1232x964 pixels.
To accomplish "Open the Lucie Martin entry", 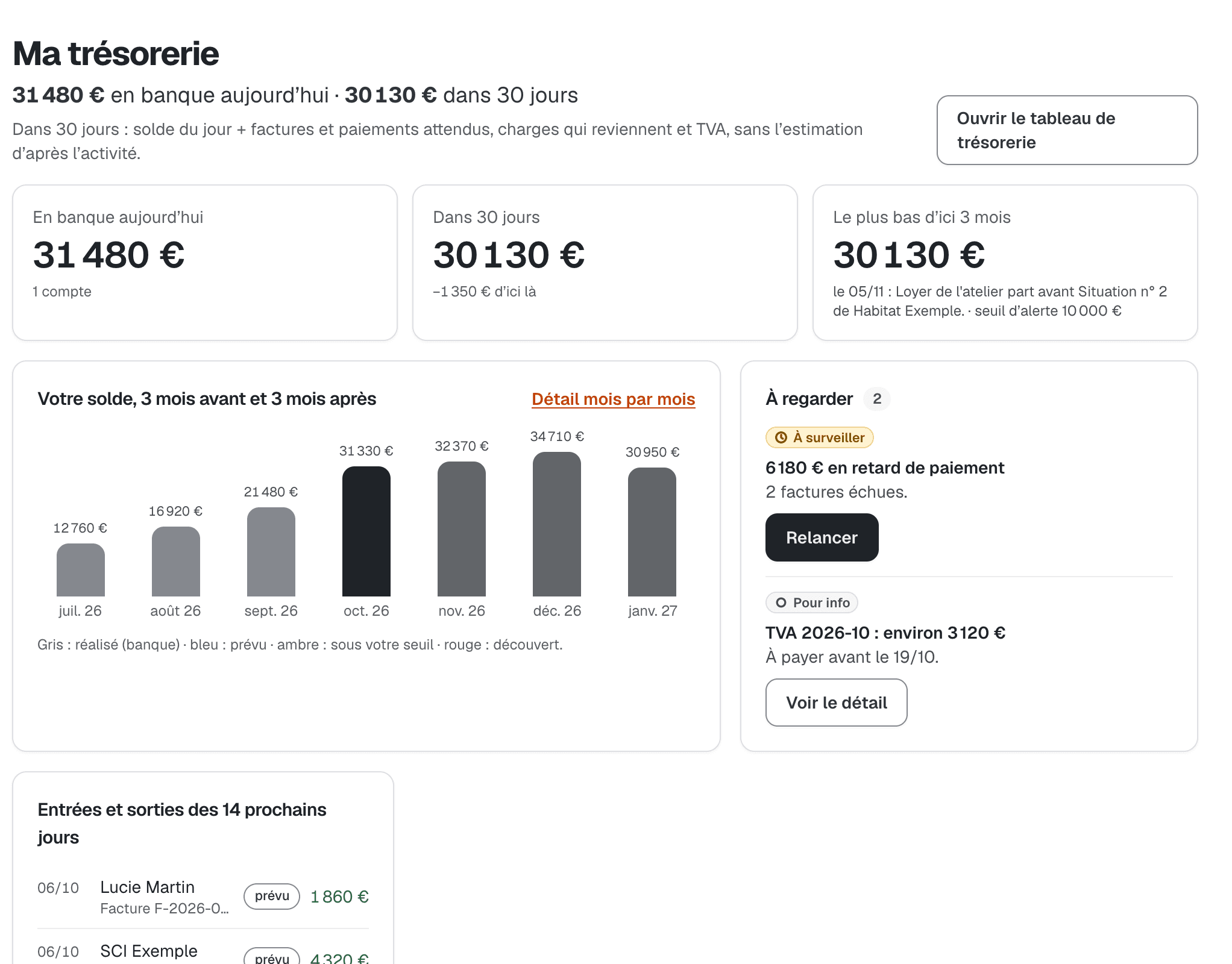I will [203, 897].
